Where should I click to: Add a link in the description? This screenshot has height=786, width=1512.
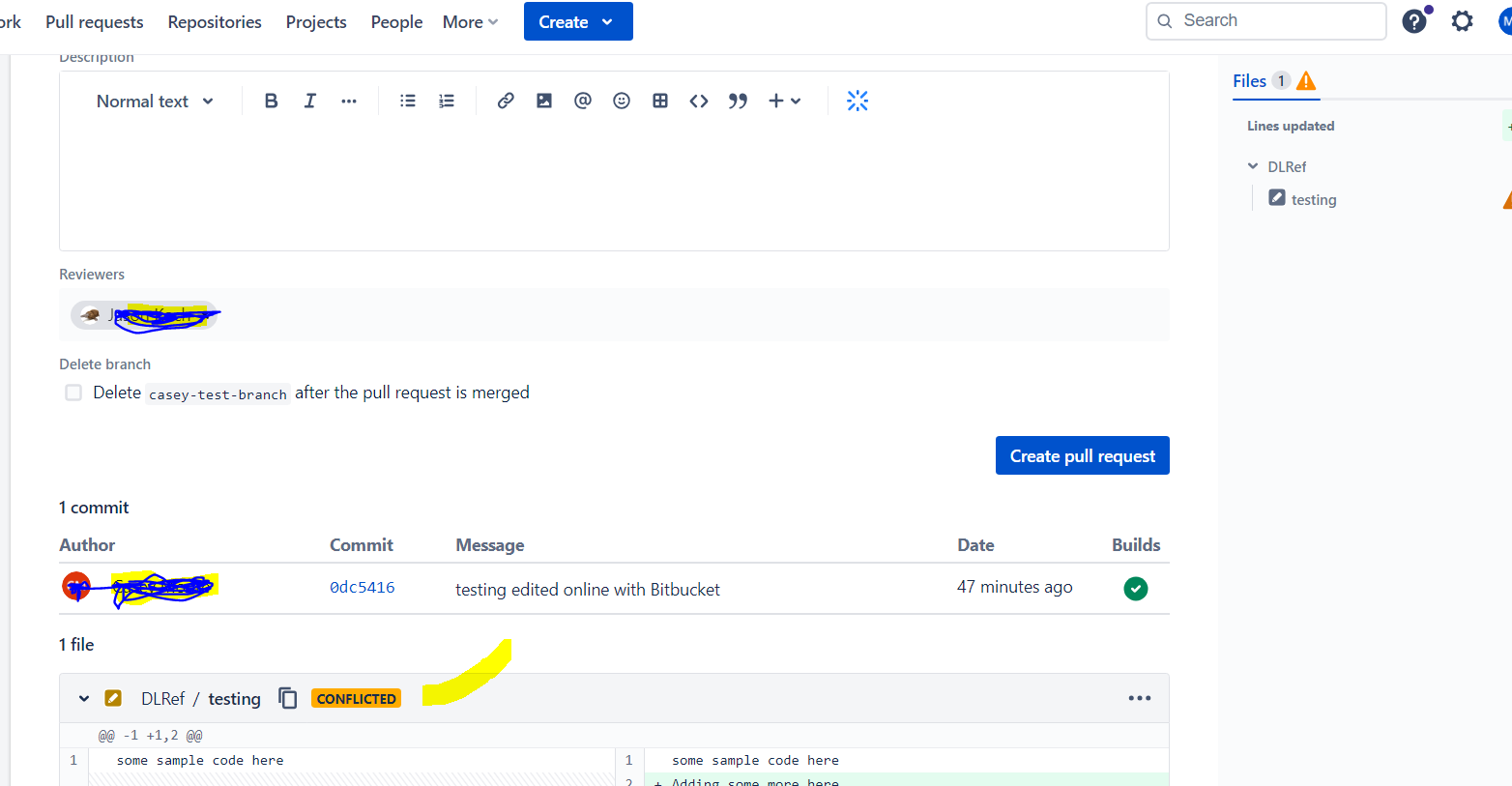(506, 101)
